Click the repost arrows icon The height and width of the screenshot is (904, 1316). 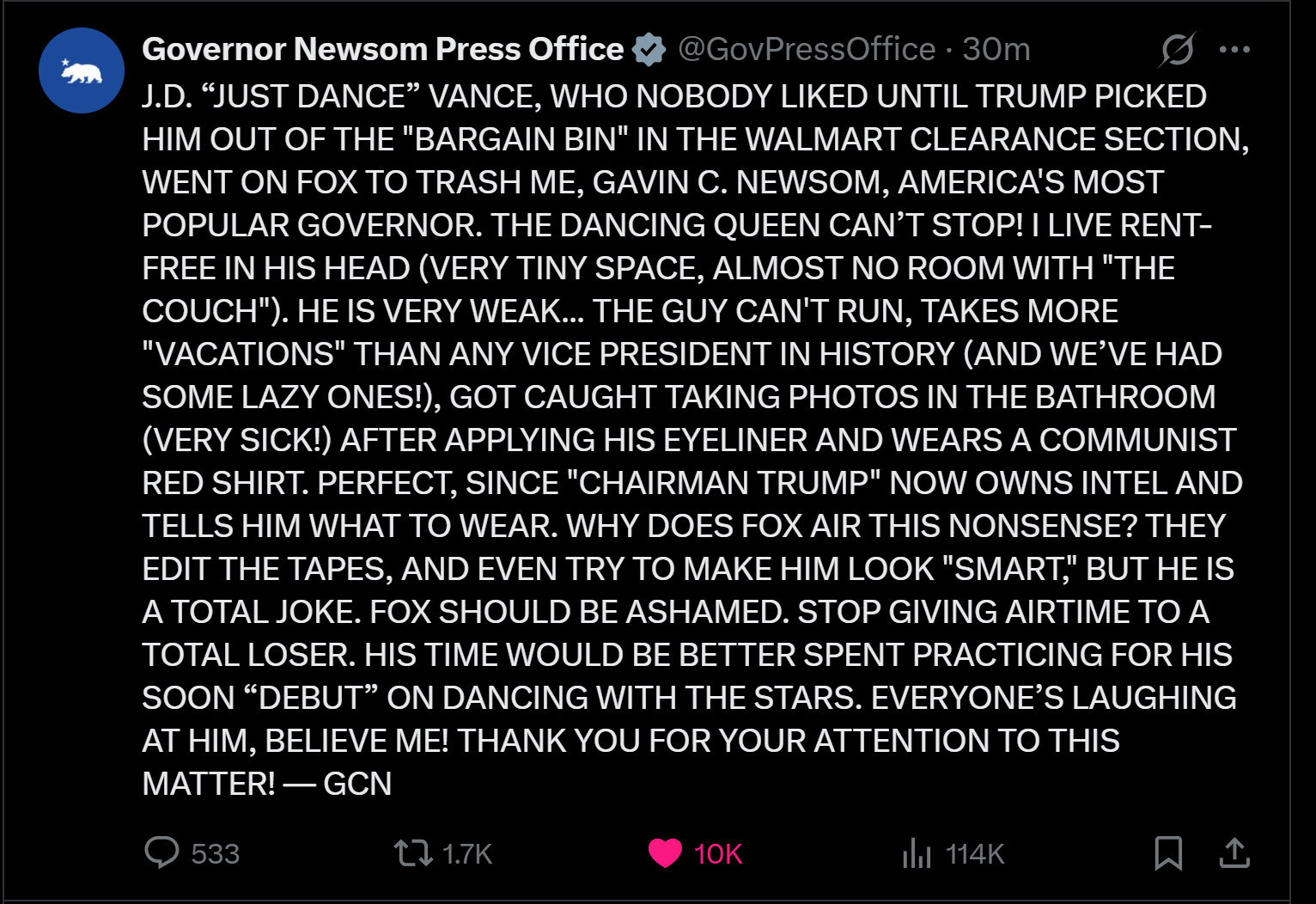413,853
